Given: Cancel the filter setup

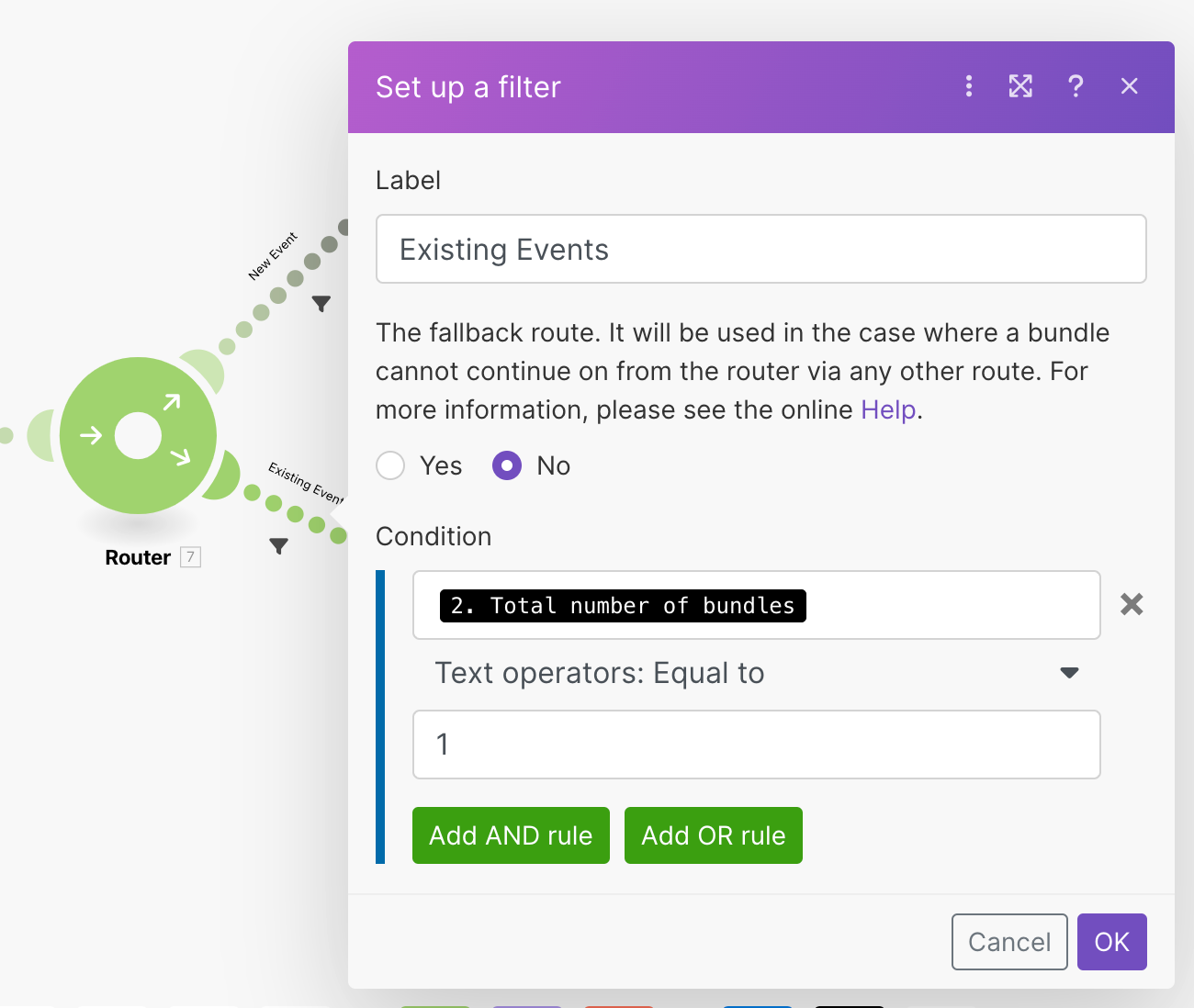Looking at the screenshot, I should pyautogui.click(x=1009, y=942).
